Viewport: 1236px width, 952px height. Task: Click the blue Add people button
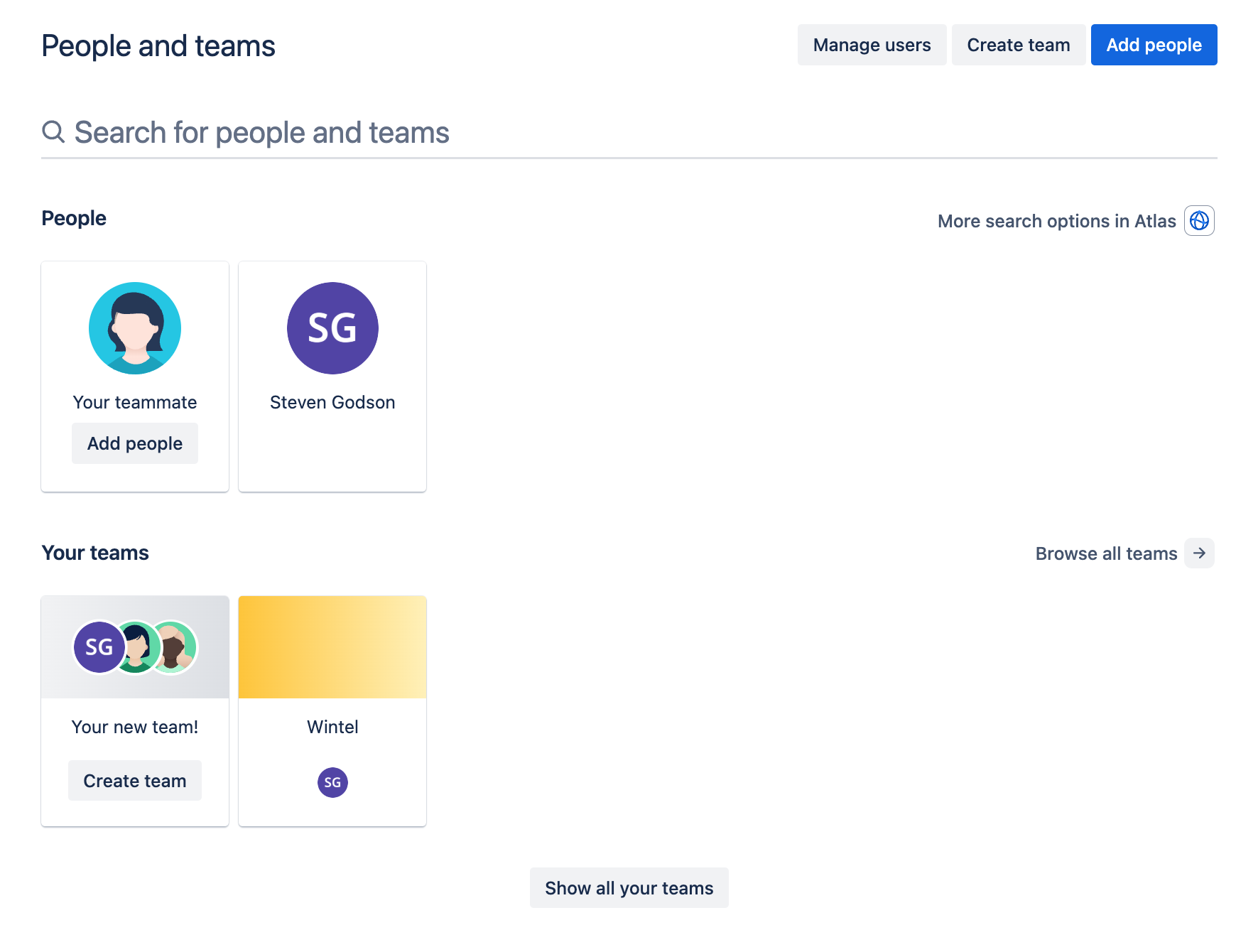pyautogui.click(x=1154, y=45)
